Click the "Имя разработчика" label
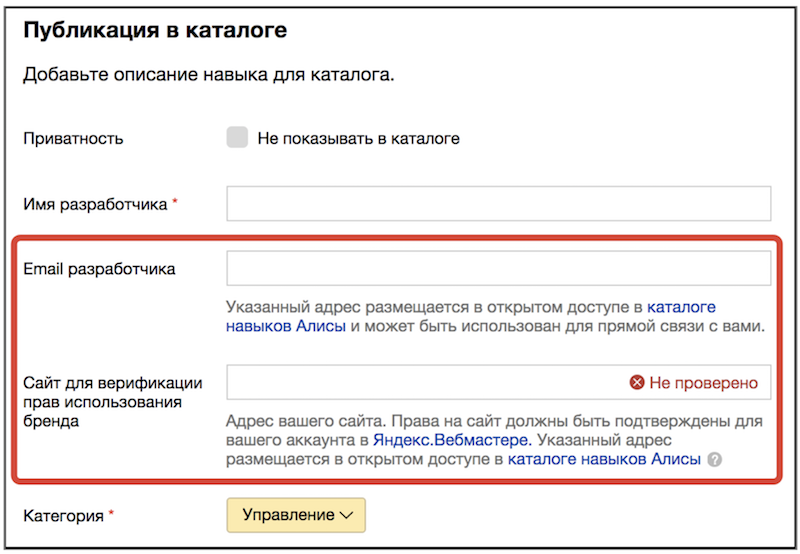 click(95, 205)
